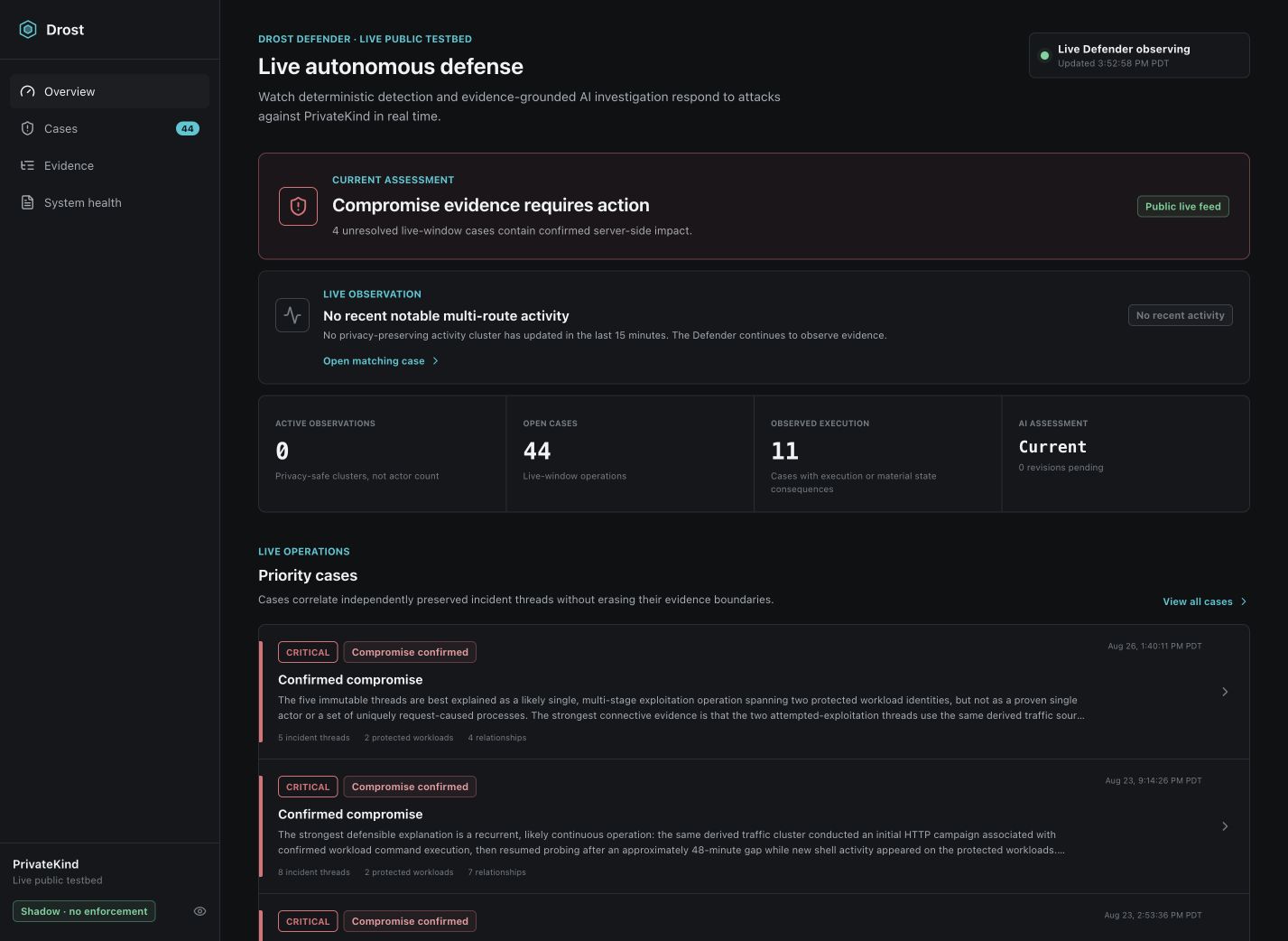Viewport: 1288px width, 941px height.
Task: Click the green status dot beside Live Defender observing
Action: point(1044,55)
